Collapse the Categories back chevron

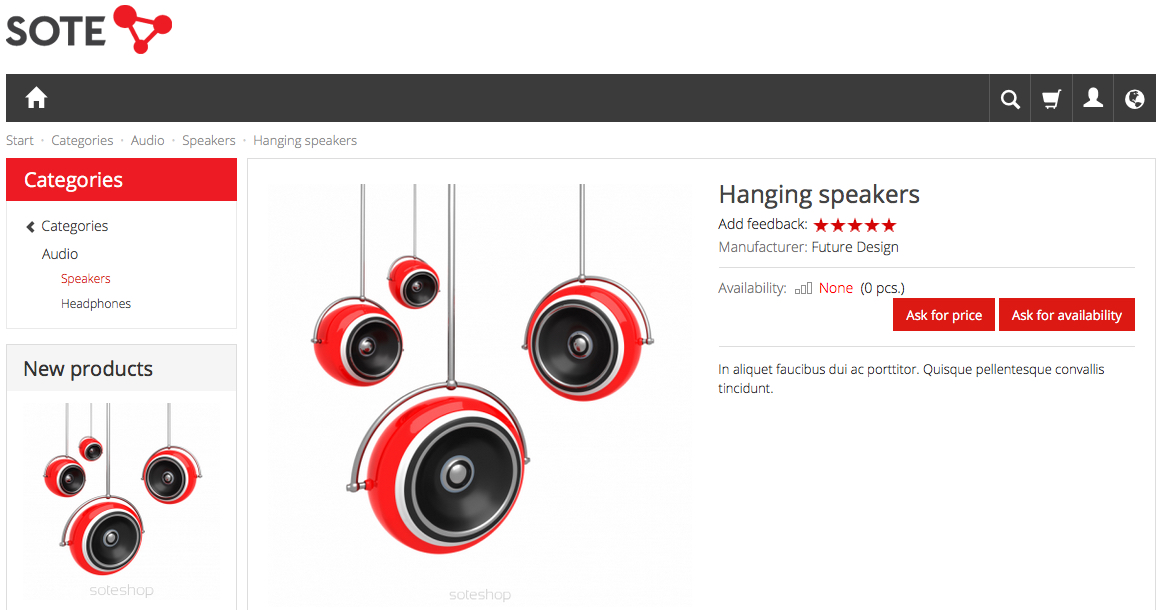[30, 226]
